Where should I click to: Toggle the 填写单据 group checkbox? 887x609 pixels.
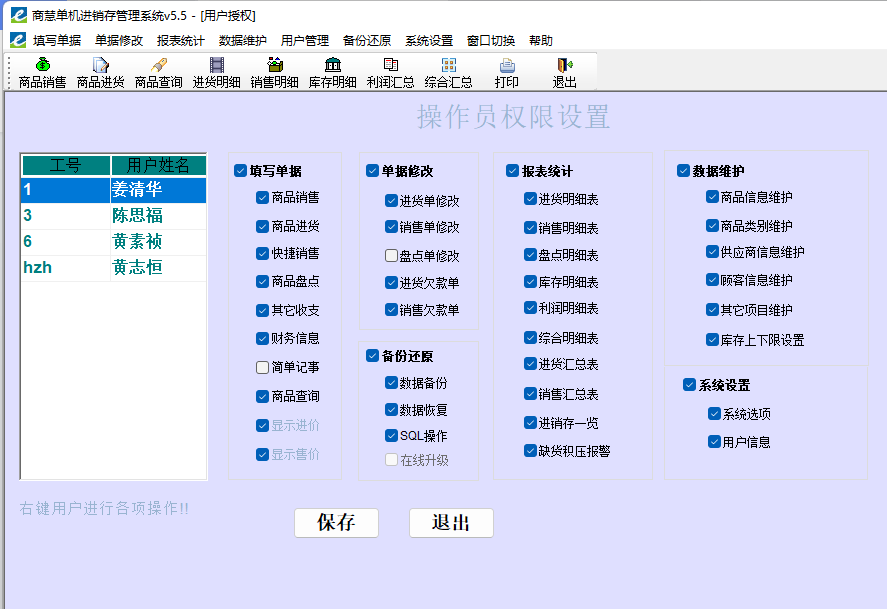240,171
